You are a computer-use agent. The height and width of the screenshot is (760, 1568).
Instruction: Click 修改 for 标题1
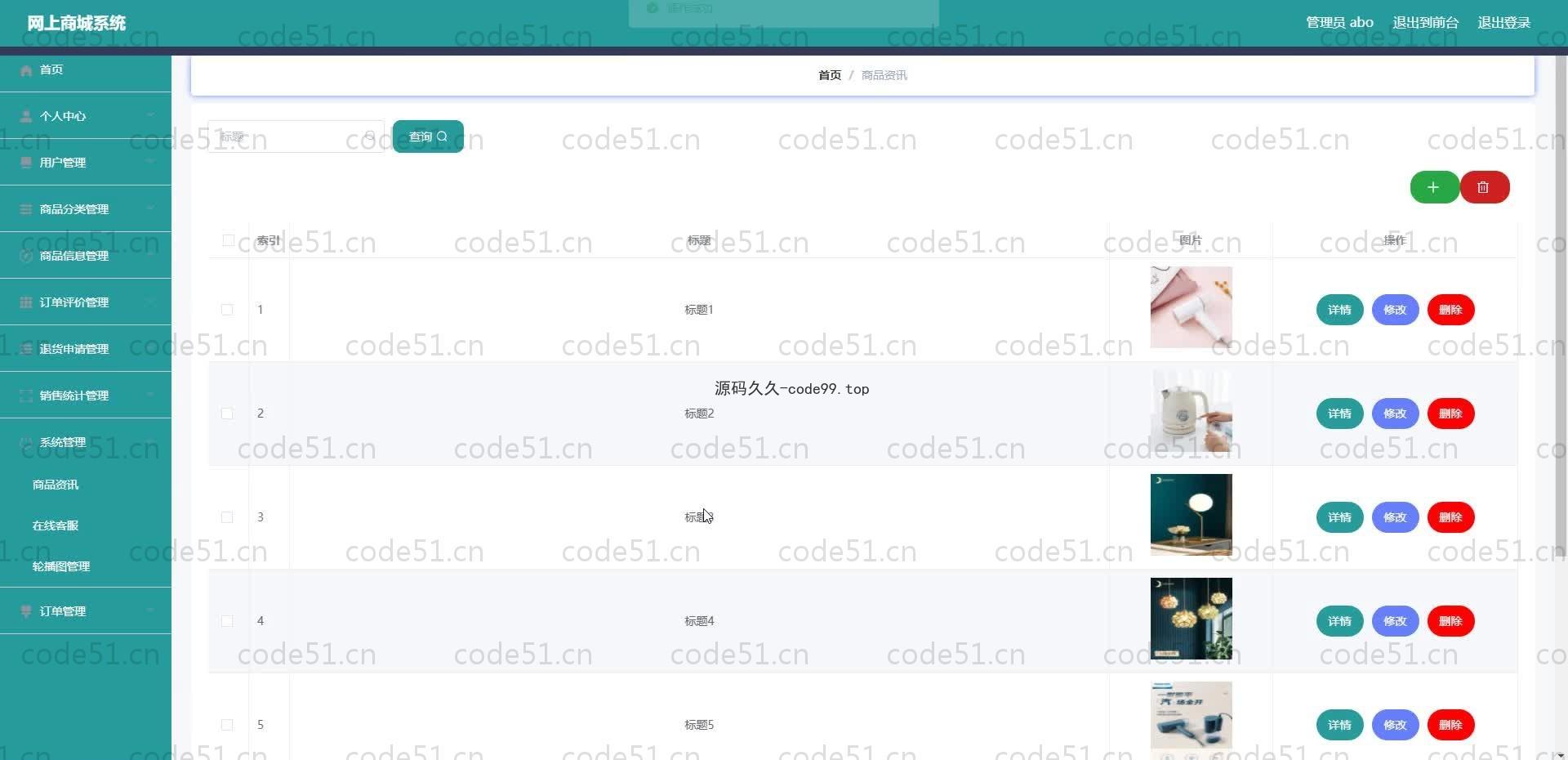pos(1395,310)
